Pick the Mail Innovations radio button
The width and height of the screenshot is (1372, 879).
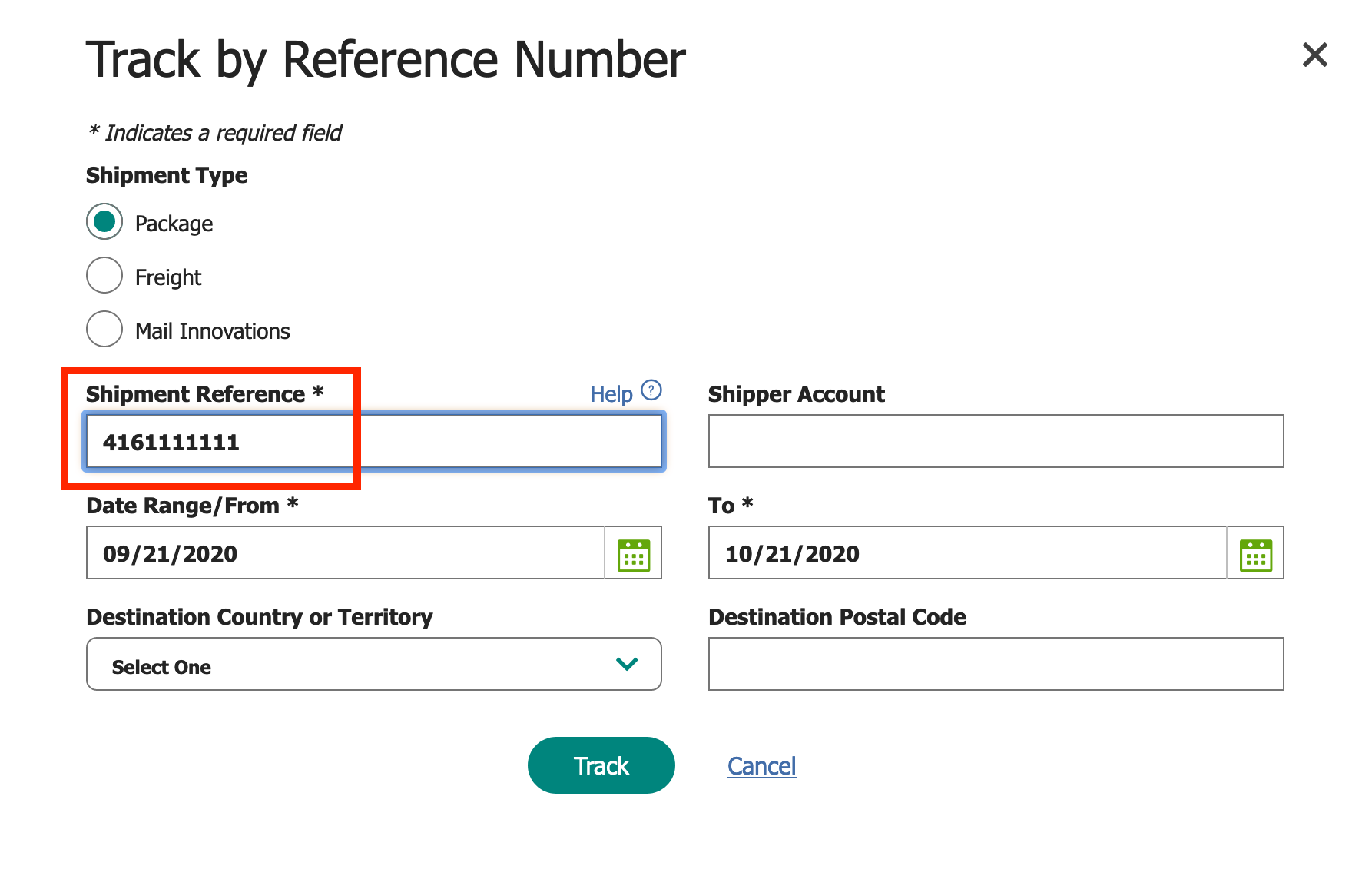click(104, 330)
